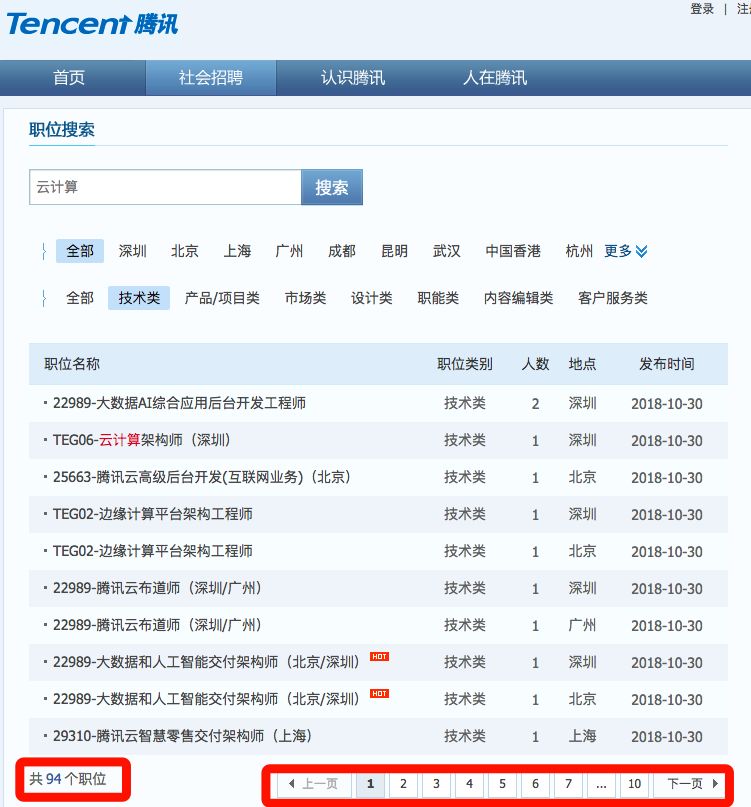Click the 搜索 search button
This screenshot has height=807, width=751.
(x=332, y=187)
